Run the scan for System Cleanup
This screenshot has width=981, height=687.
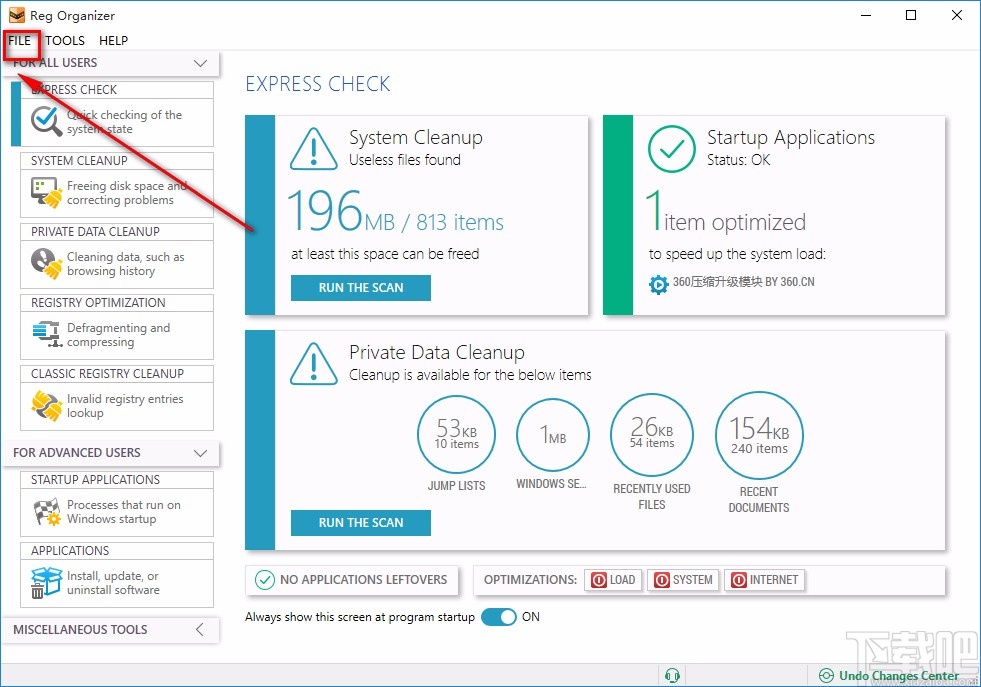click(361, 288)
